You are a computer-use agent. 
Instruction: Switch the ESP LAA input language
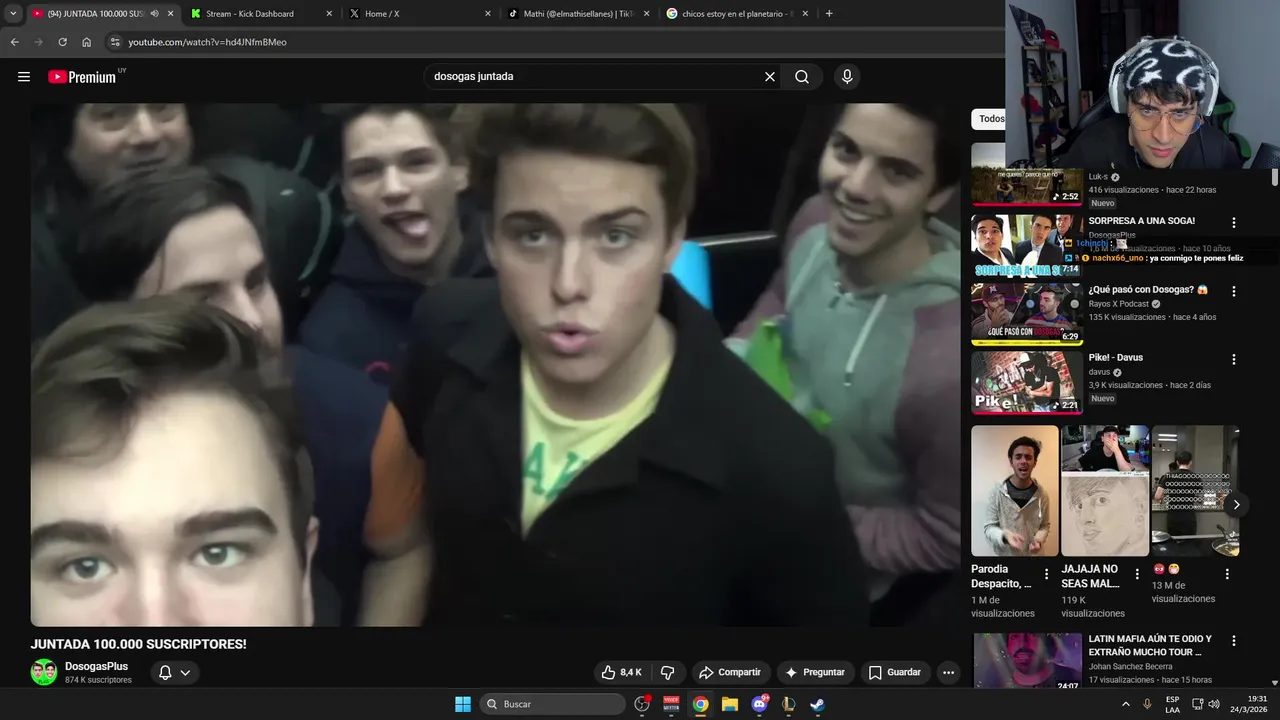pos(1172,704)
